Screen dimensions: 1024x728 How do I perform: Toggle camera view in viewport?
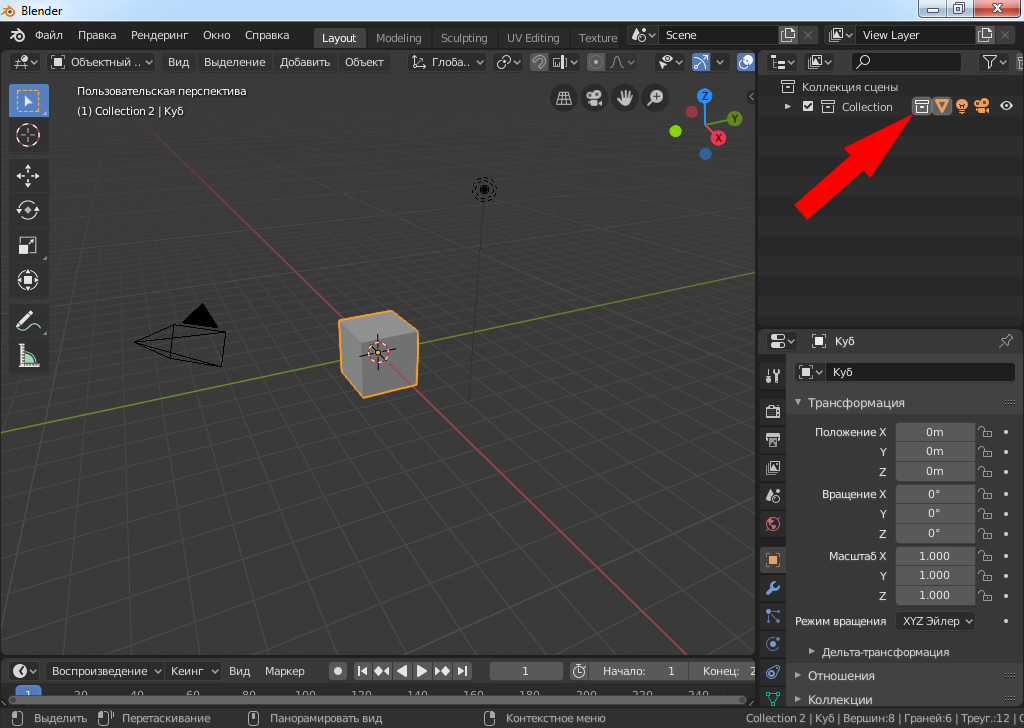594,98
